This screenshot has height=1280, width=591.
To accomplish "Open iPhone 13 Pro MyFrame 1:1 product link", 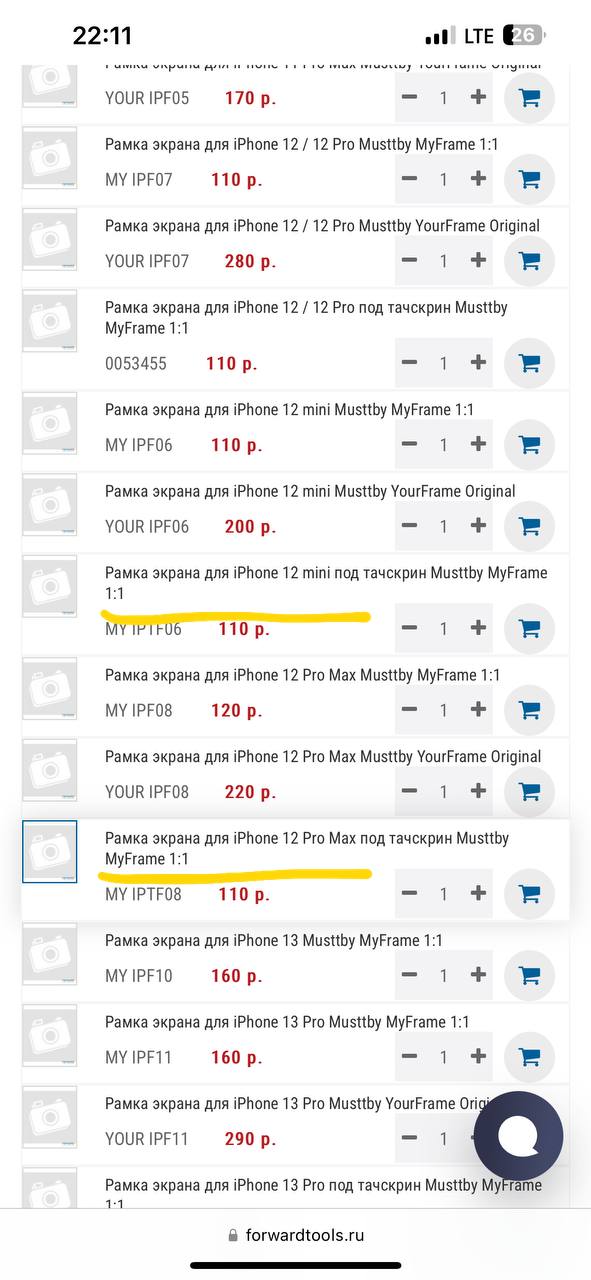I will (287, 1022).
